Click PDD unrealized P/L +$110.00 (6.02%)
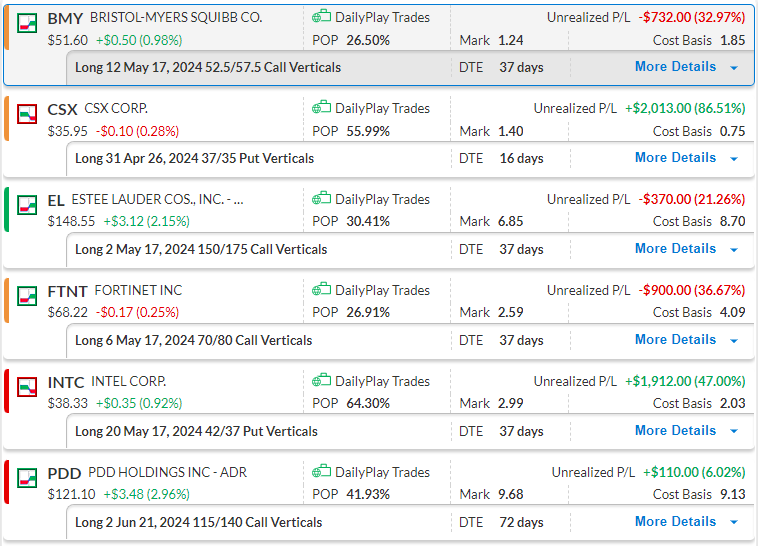Screen dimensions: 758x546 [x=694, y=472]
